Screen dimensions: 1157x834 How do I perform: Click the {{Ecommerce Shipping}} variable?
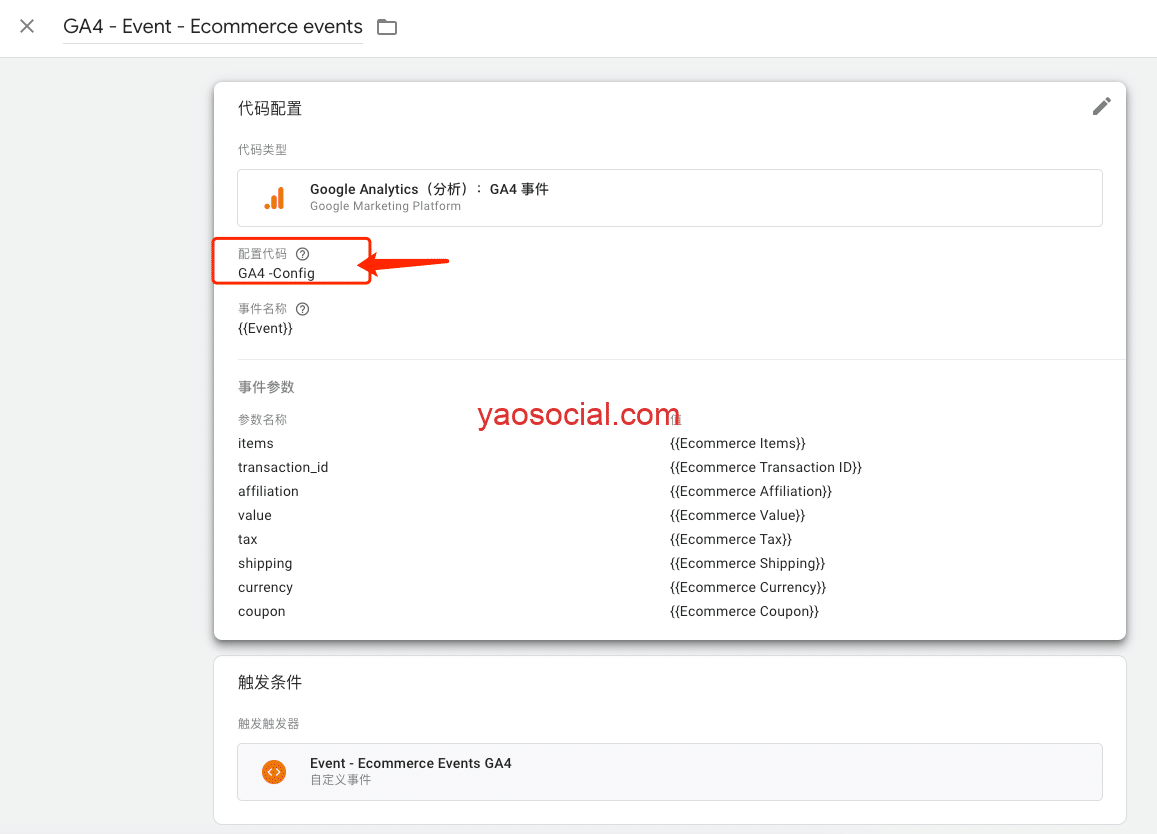click(747, 563)
